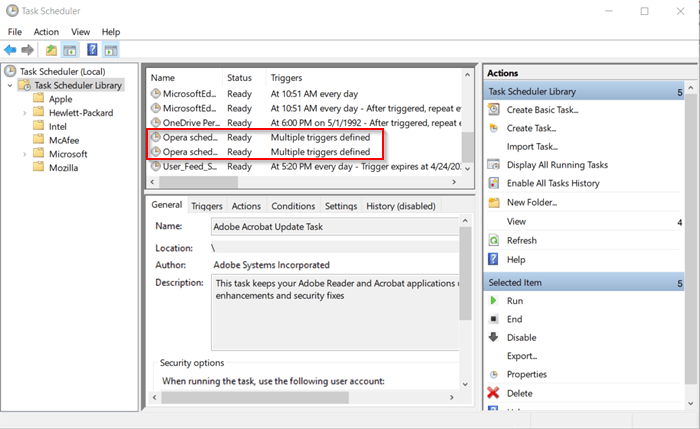The image size is (700, 429).
Task: Click the New Folder icon in Actions
Action: pos(494,202)
